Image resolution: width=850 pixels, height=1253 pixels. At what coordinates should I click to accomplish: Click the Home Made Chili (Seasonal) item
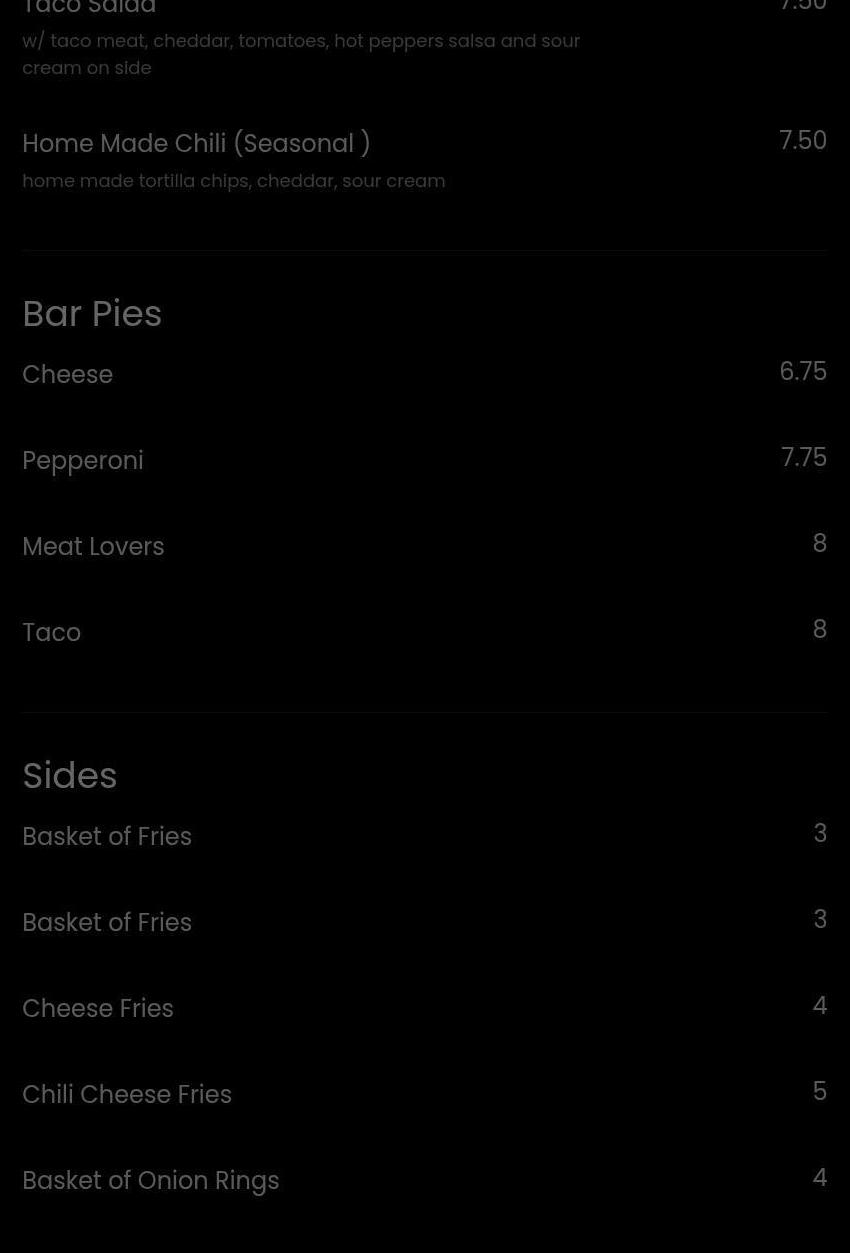tap(196, 143)
